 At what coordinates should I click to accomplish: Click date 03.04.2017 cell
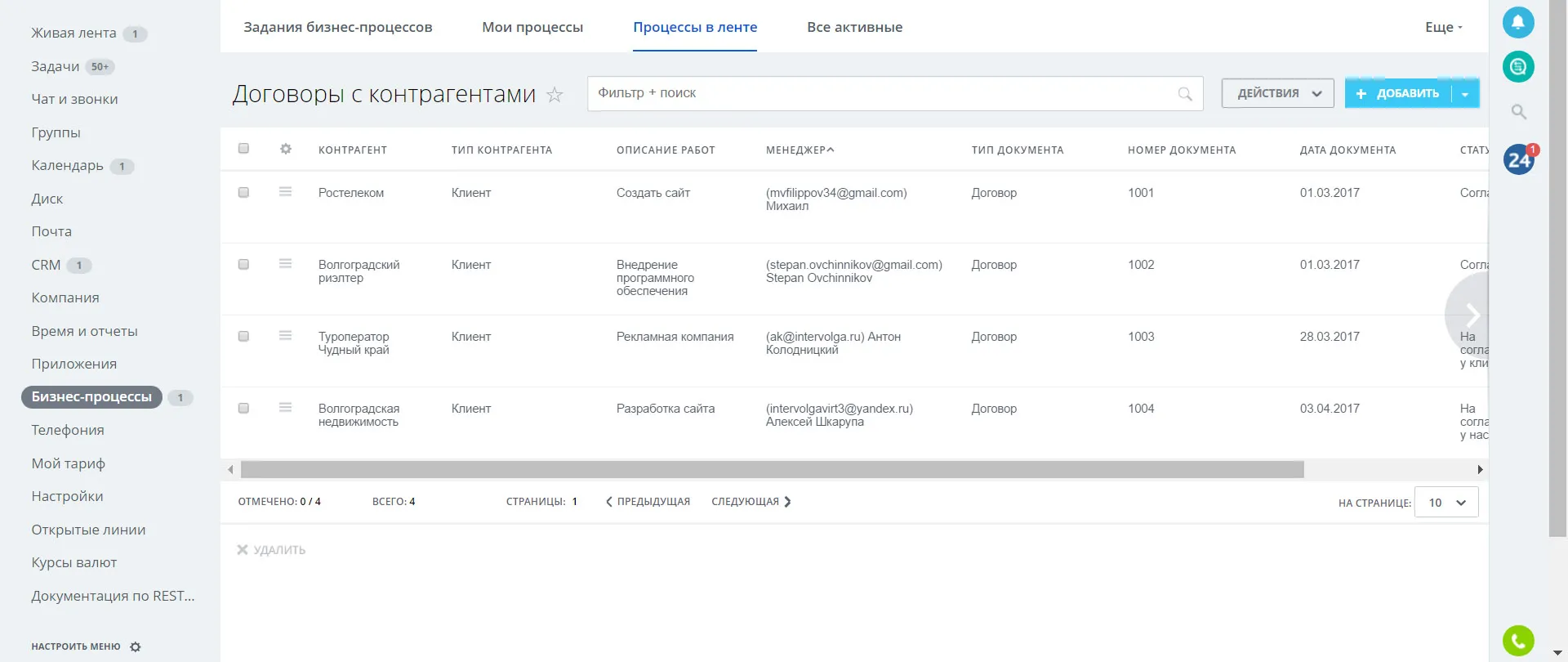pyautogui.click(x=1330, y=409)
